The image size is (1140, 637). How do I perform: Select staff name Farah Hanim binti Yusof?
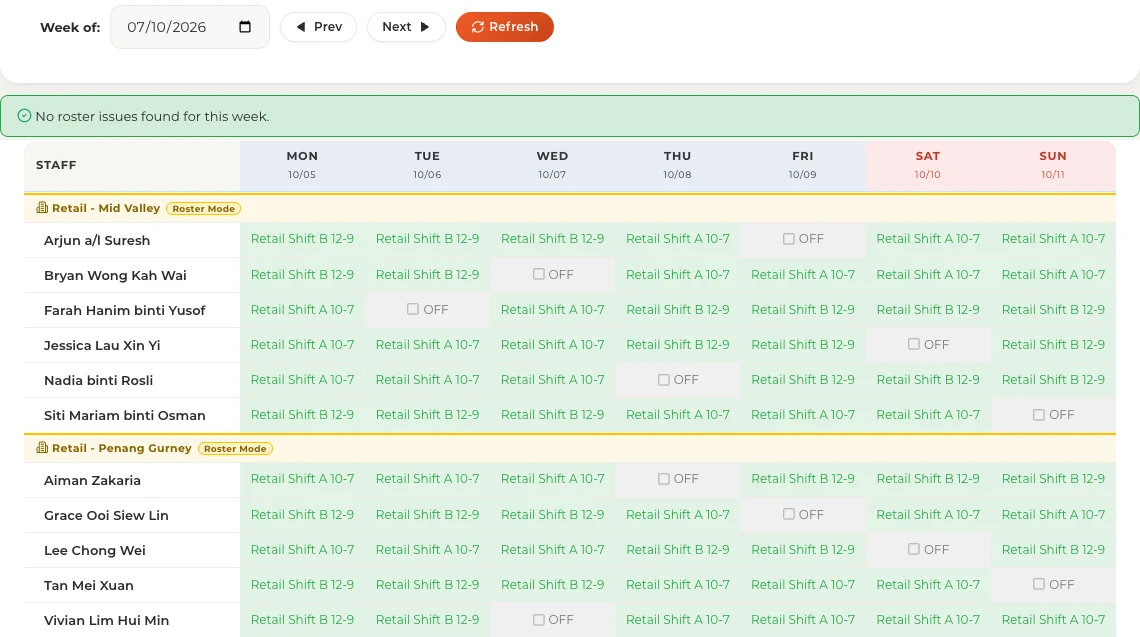click(124, 311)
